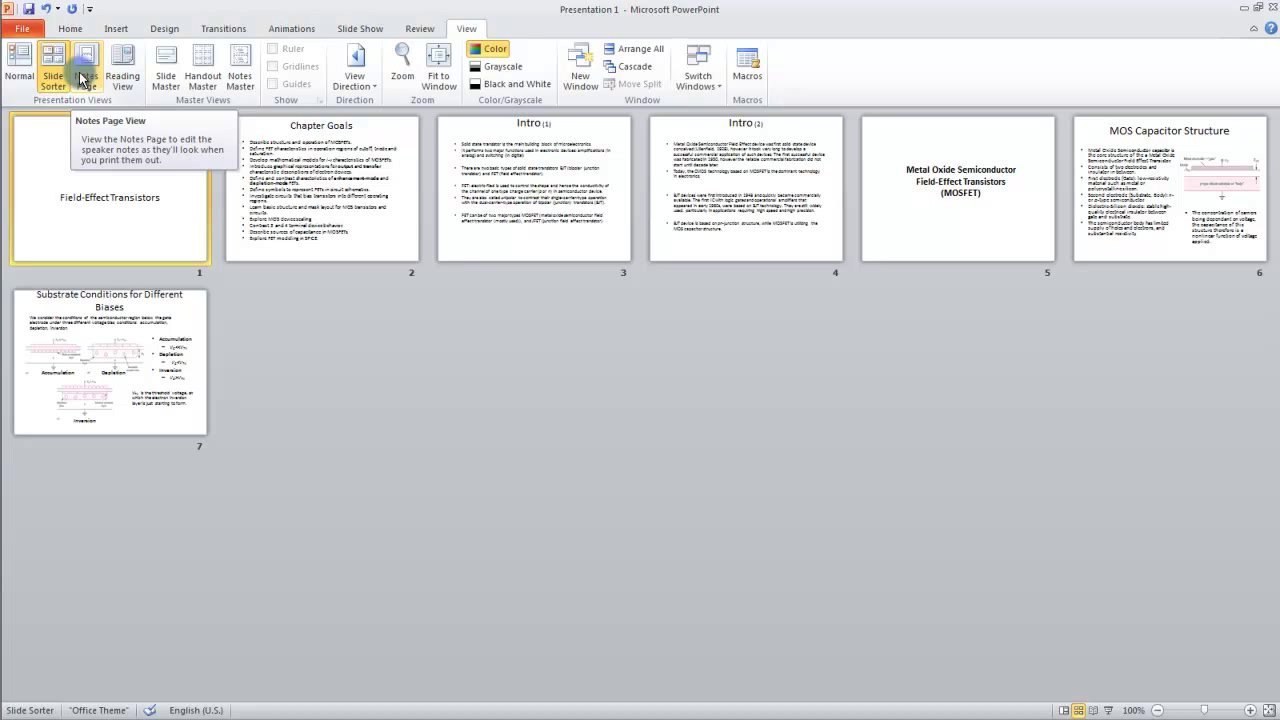Switch to the Transitions tab
Screen dimensions: 1280x720
[x=223, y=29]
